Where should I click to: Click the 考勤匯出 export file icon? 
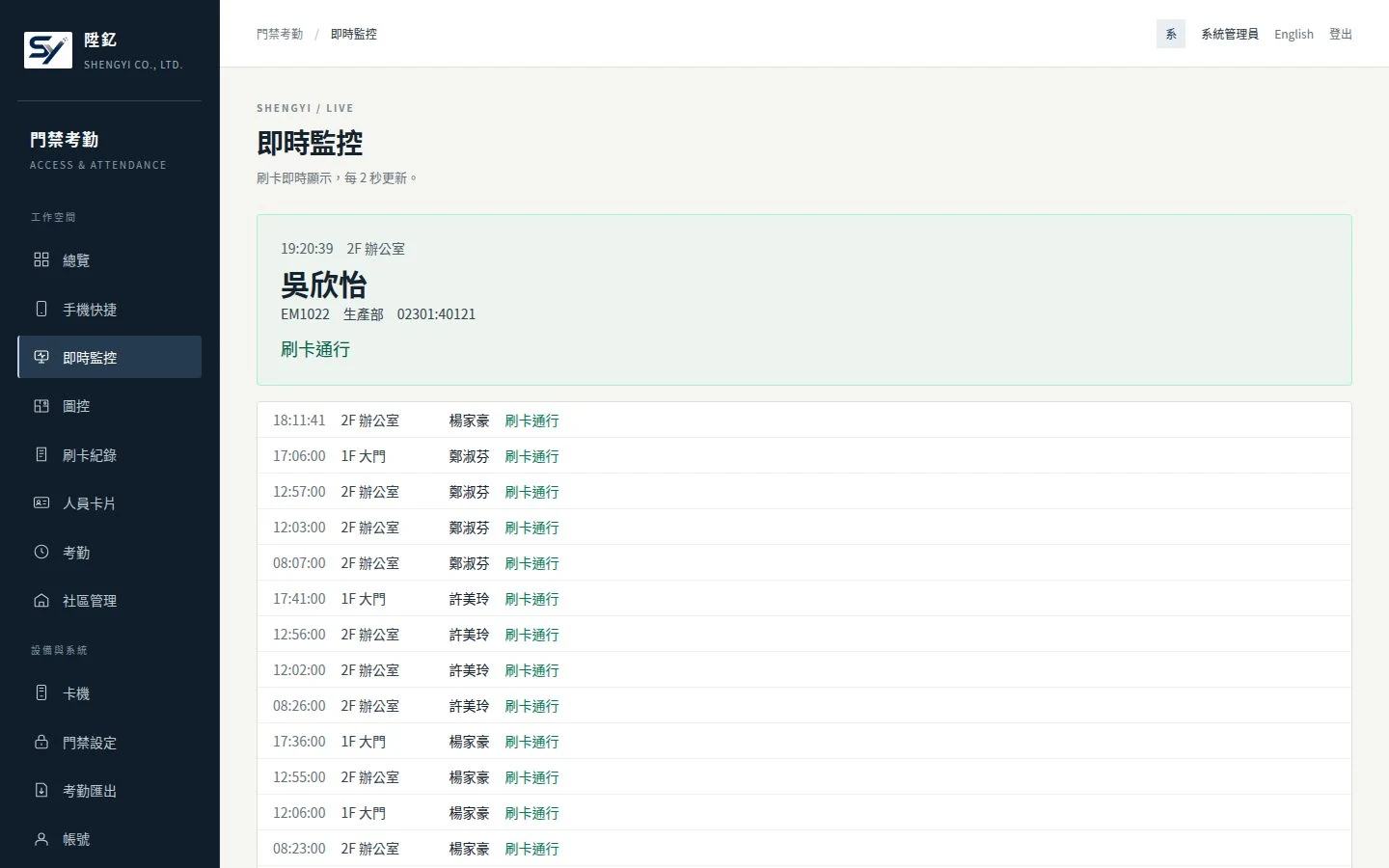point(41,790)
